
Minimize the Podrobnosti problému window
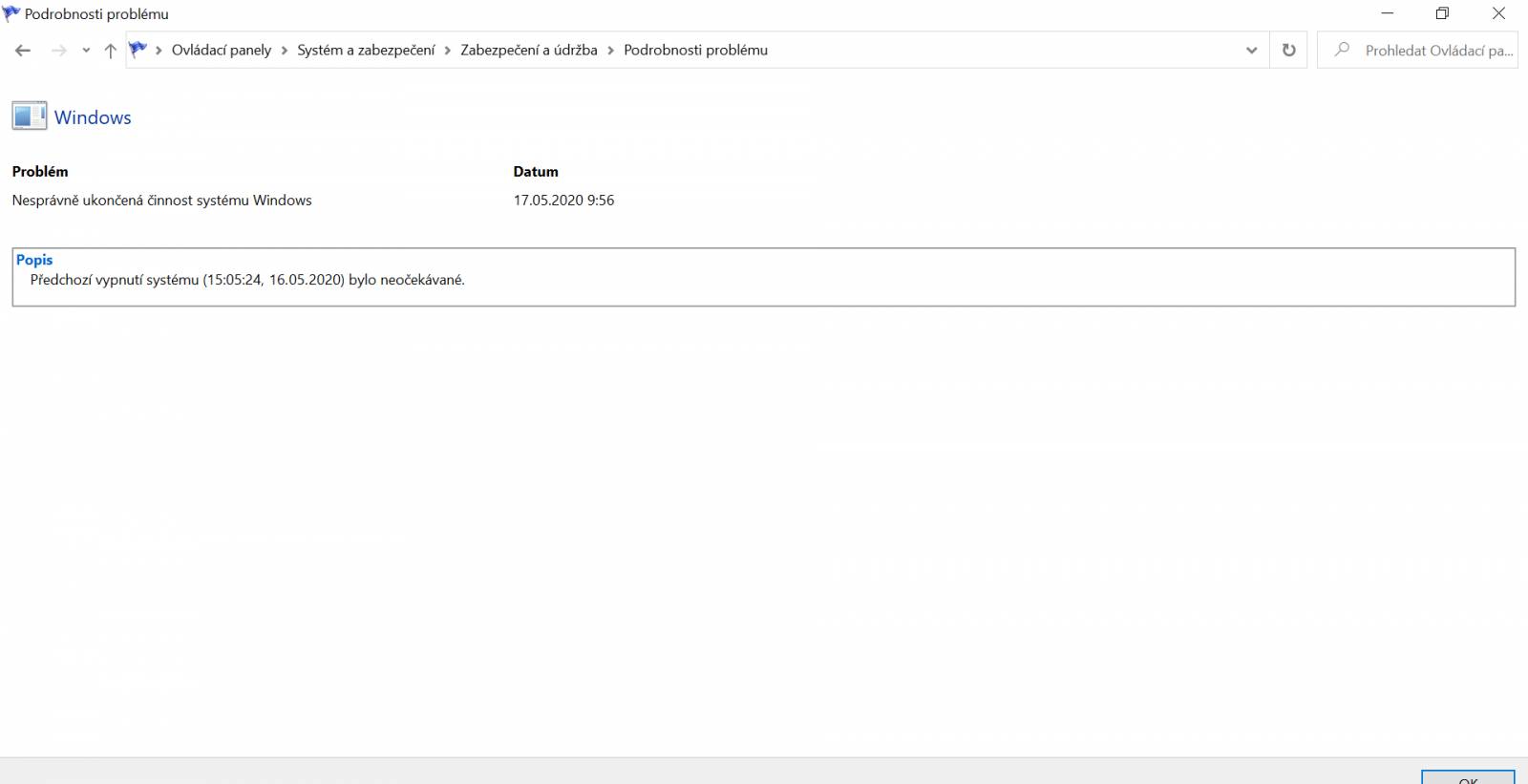1388,13
